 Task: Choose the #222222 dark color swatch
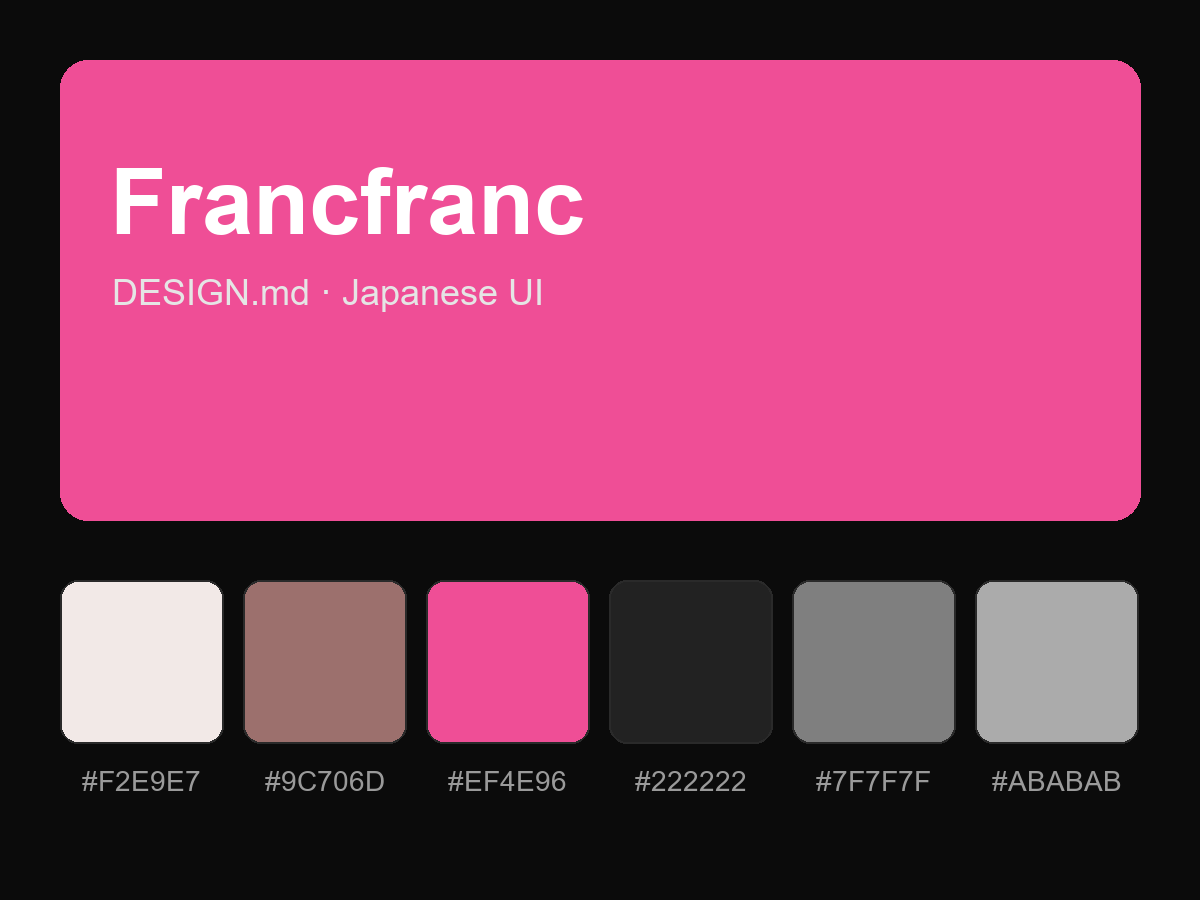pyautogui.click(x=691, y=662)
